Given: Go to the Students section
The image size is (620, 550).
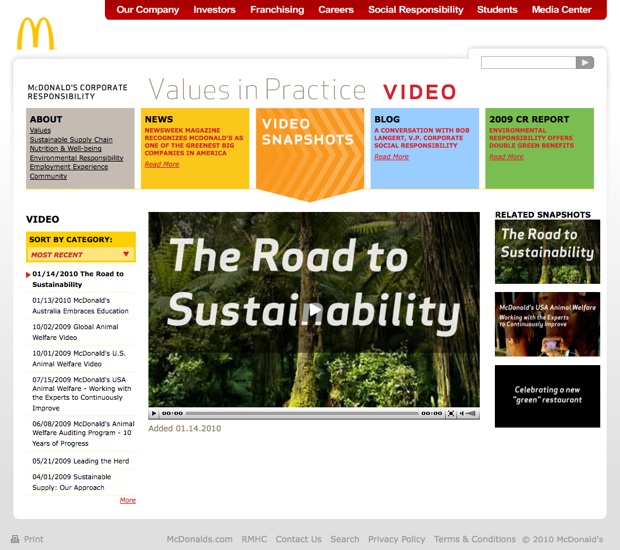Looking at the screenshot, I should (x=497, y=10).
